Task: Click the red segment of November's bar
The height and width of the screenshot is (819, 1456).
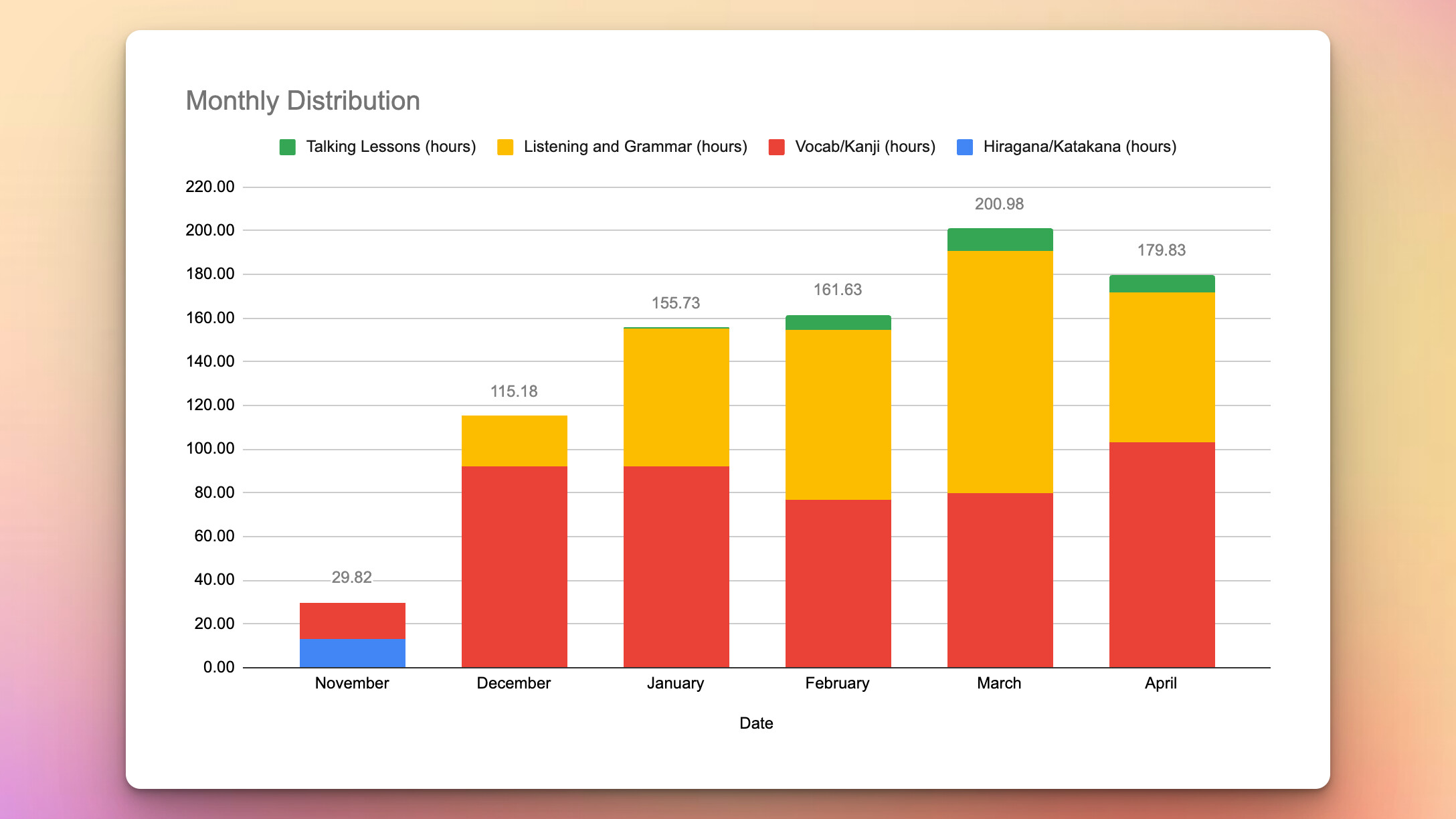Action: (x=352, y=620)
